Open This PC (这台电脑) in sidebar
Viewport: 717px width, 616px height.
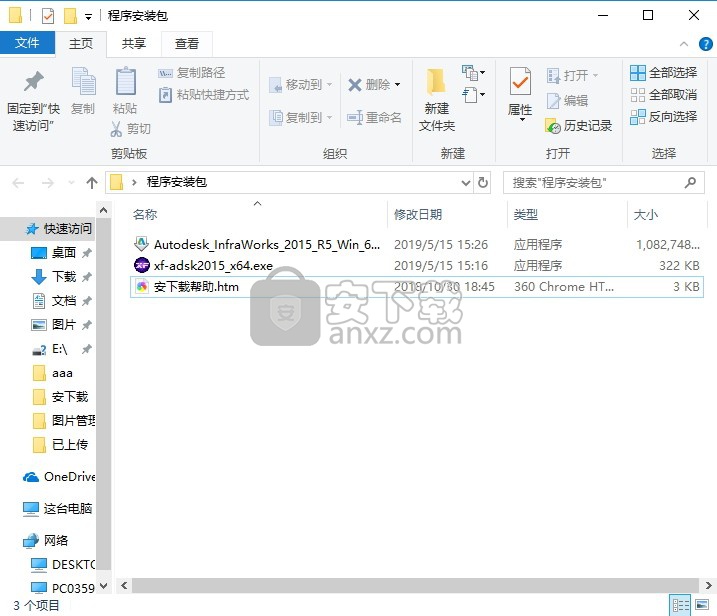pos(59,509)
